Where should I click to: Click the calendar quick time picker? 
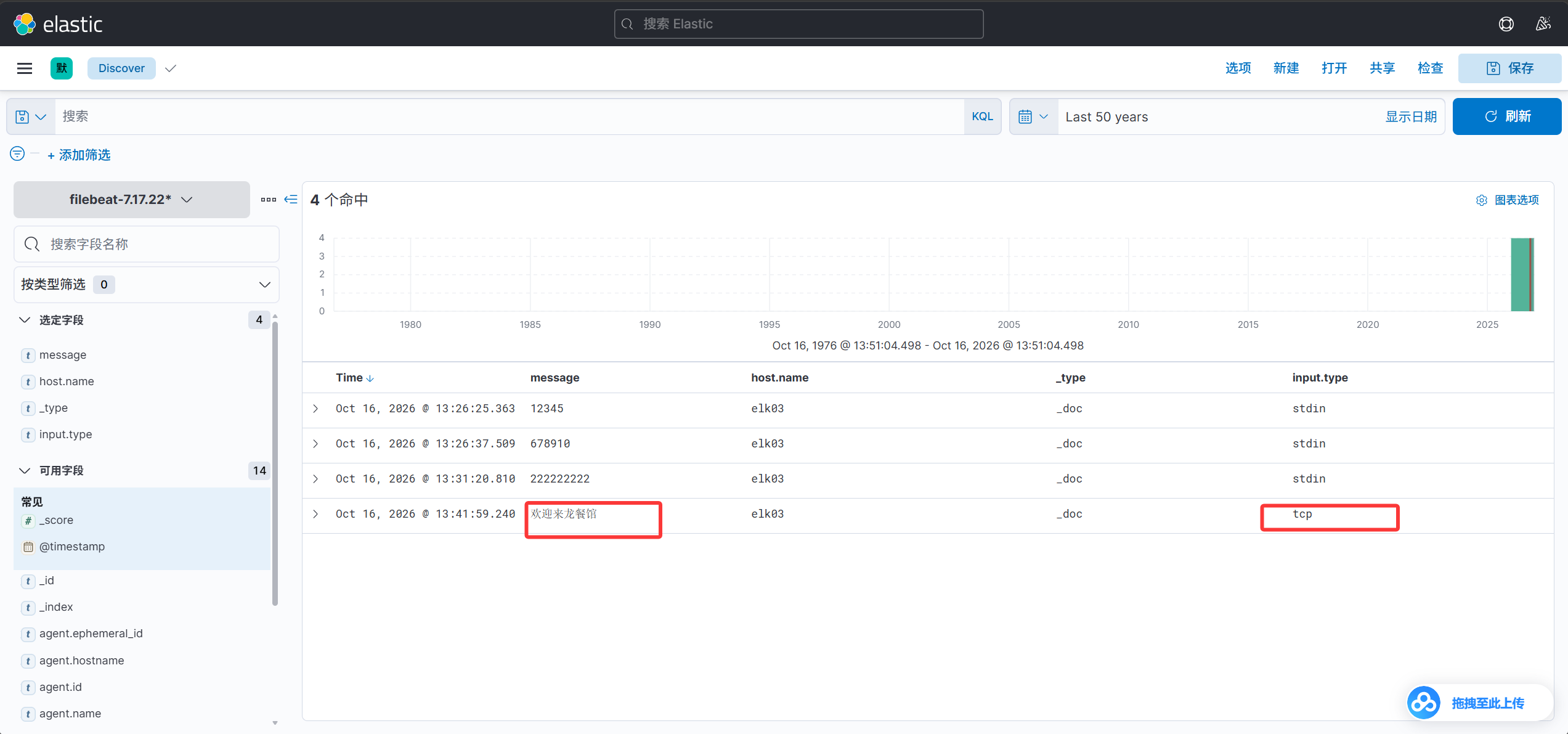pyautogui.click(x=1033, y=116)
